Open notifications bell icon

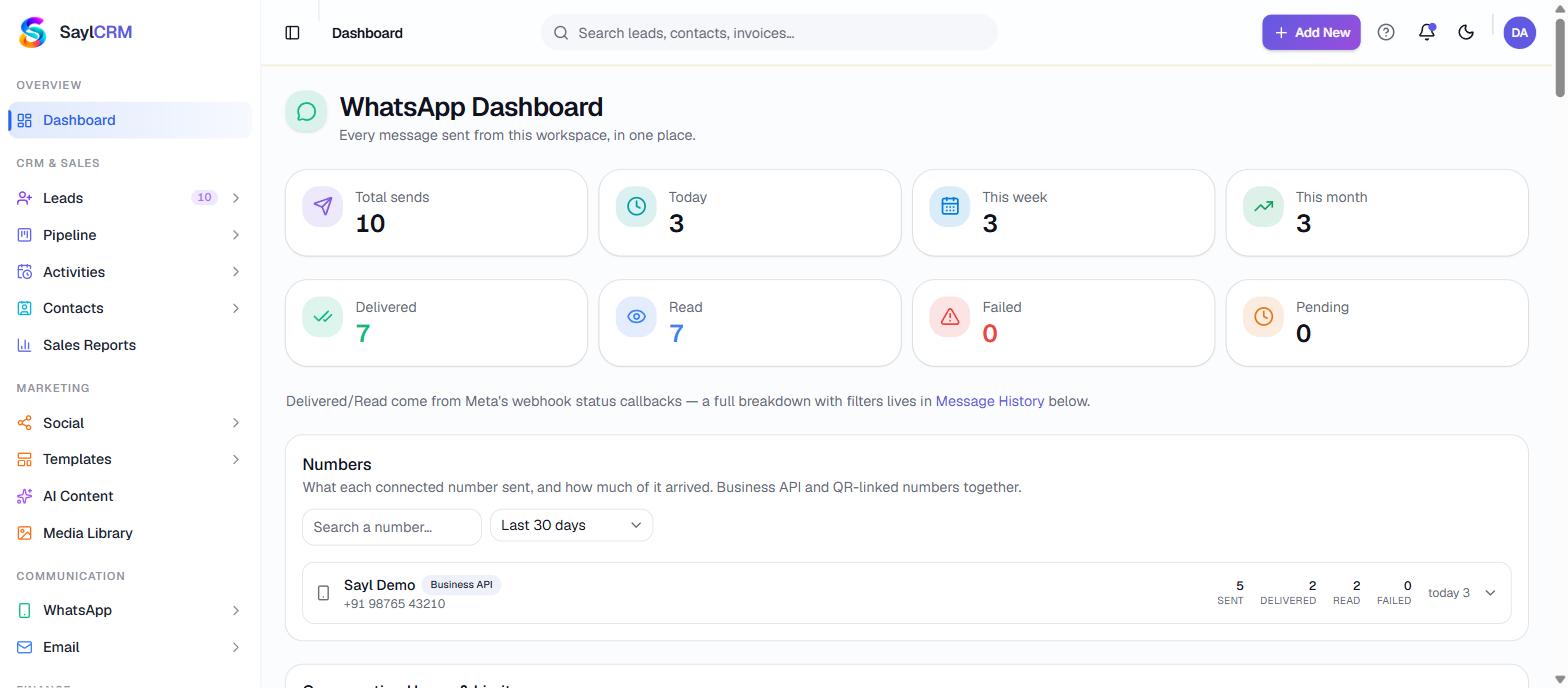pos(1427,32)
